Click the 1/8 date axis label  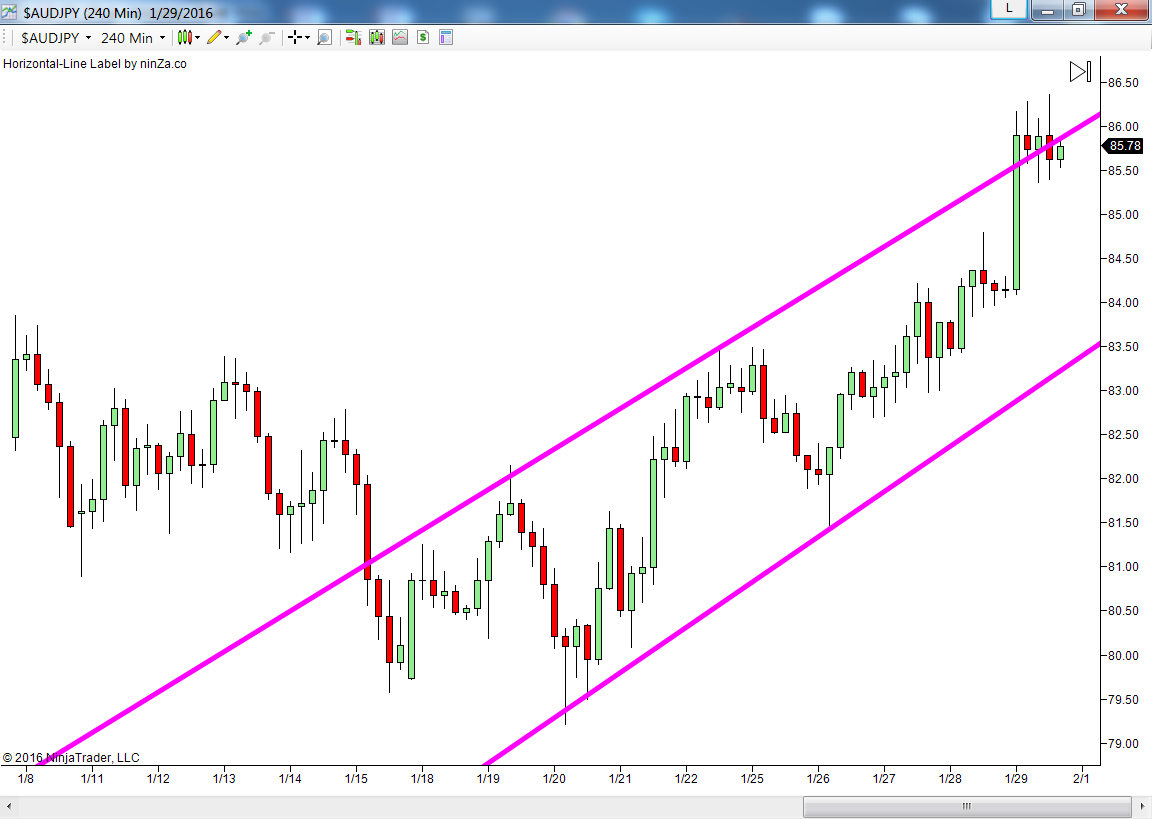pos(26,778)
